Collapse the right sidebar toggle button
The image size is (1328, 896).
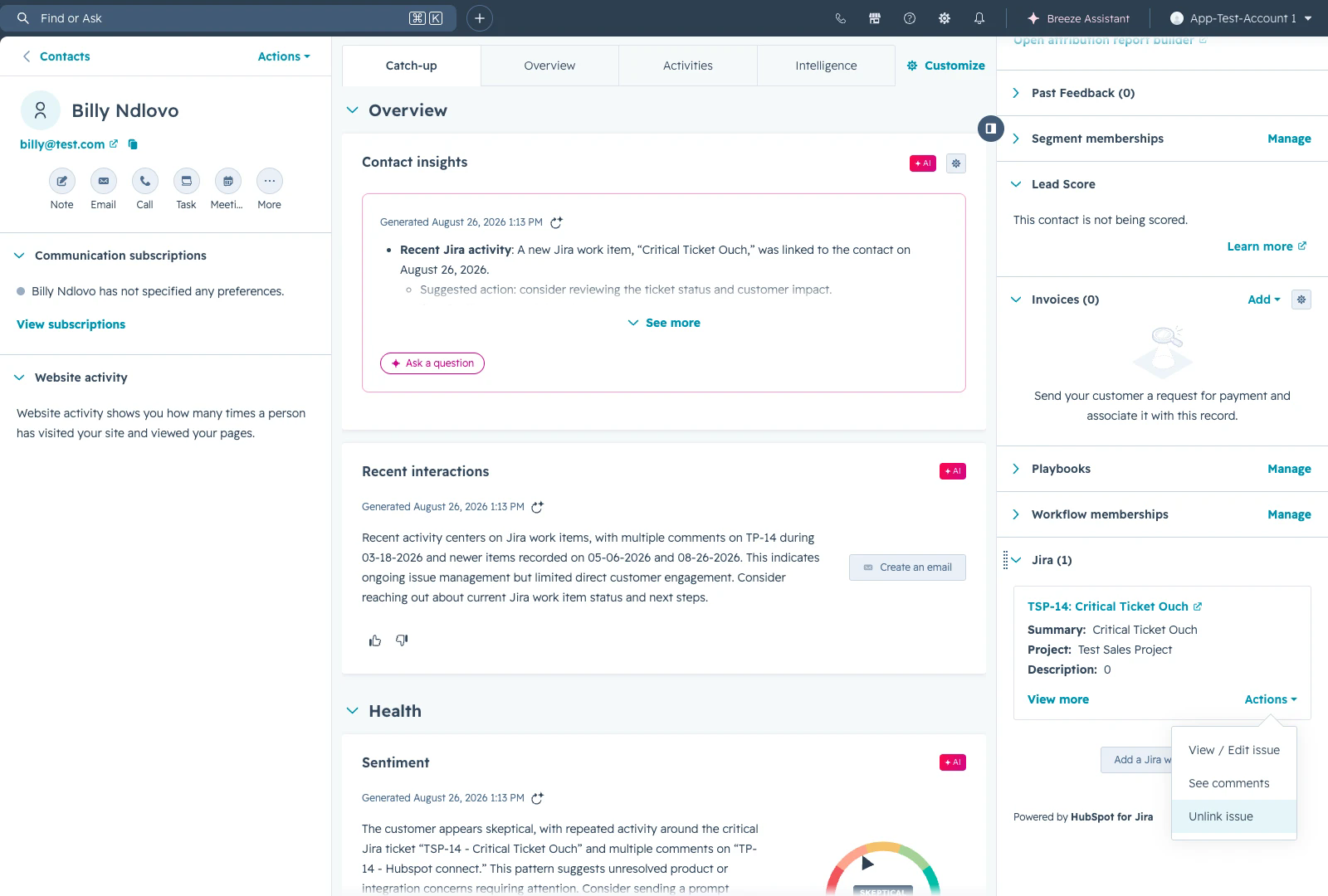(x=990, y=129)
